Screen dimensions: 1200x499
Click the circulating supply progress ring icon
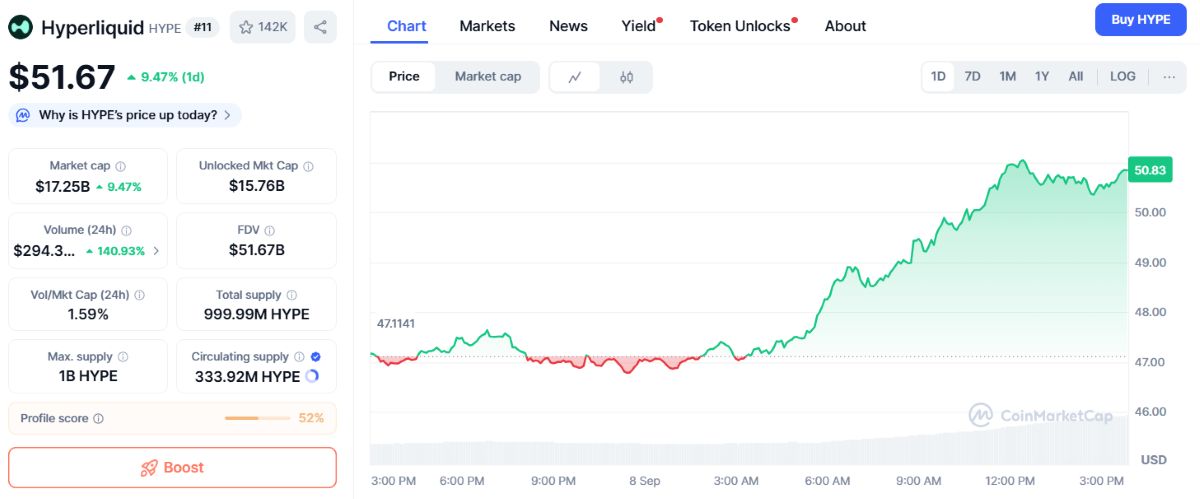pos(312,376)
